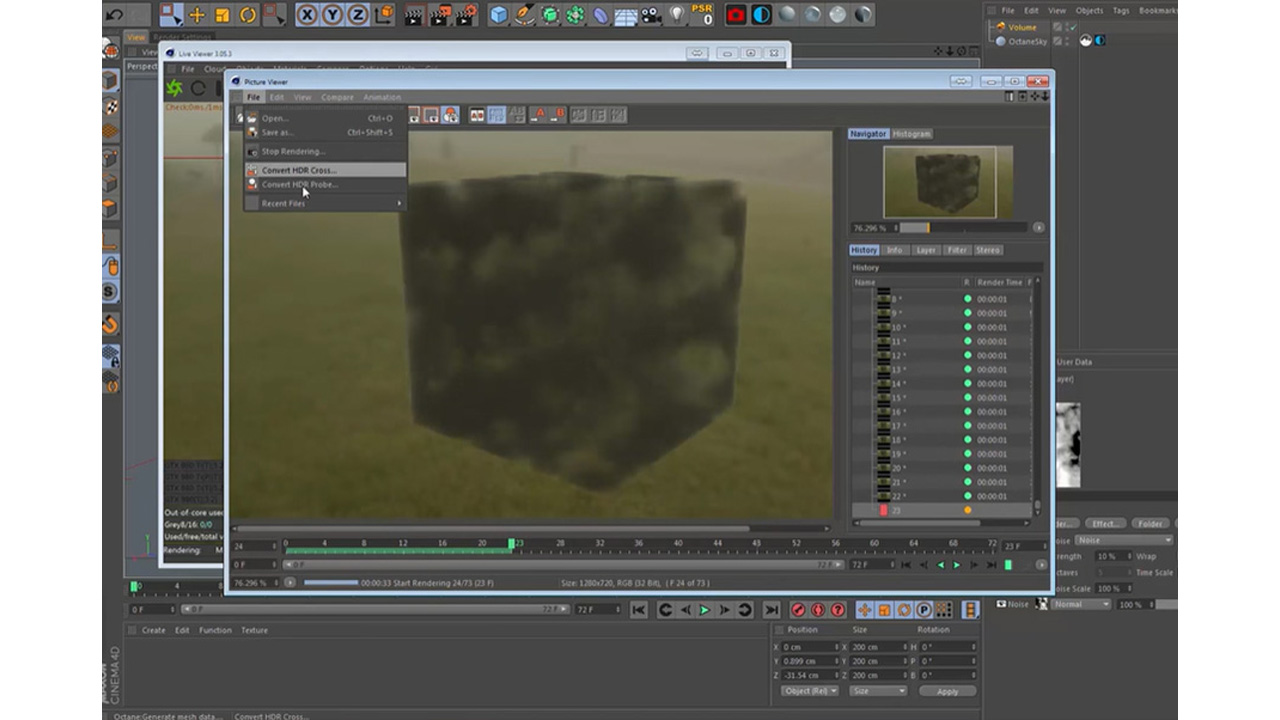Open the Compare menu in Picture Viewer
Viewport: 1280px width, 720px height.
337,97
